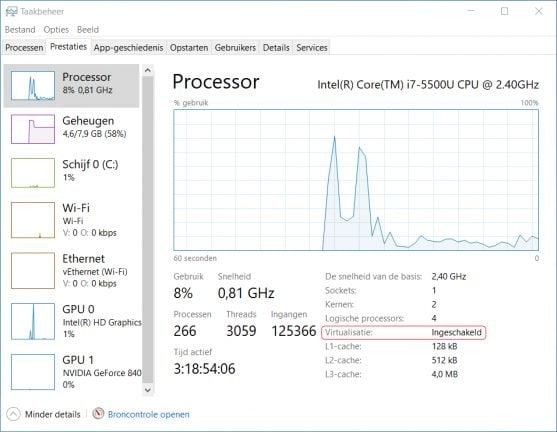The height and width of the screenshot is (432, 557).
Task: Open the Services tab
Action: click(x=312, y=48)
